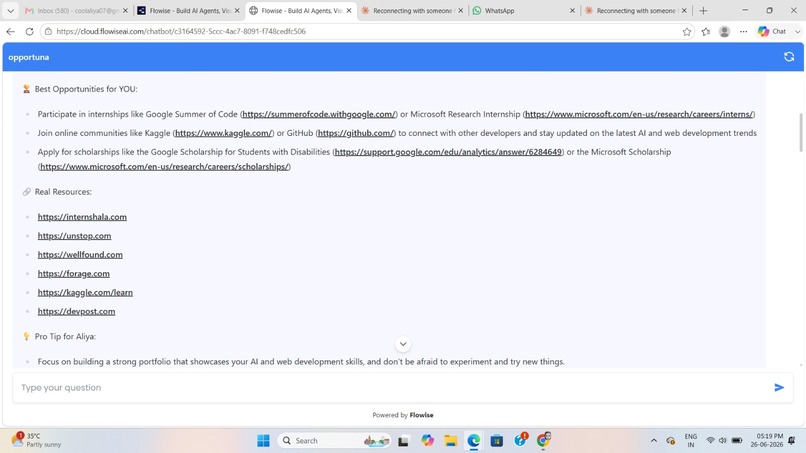Open the battery status tray icon
The width and height of the screenshot is (806, 453).
(737, 441)
